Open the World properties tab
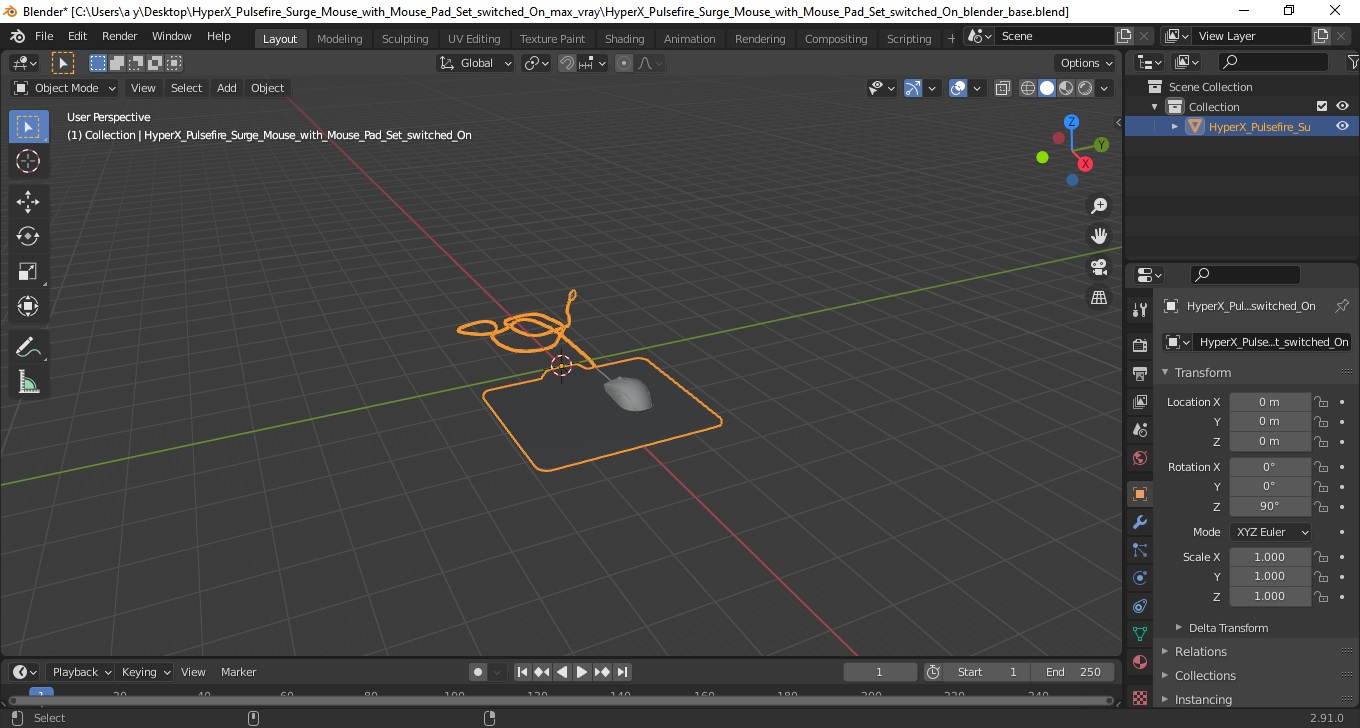Screen dimensions: 1360x728 point(1139,458)
